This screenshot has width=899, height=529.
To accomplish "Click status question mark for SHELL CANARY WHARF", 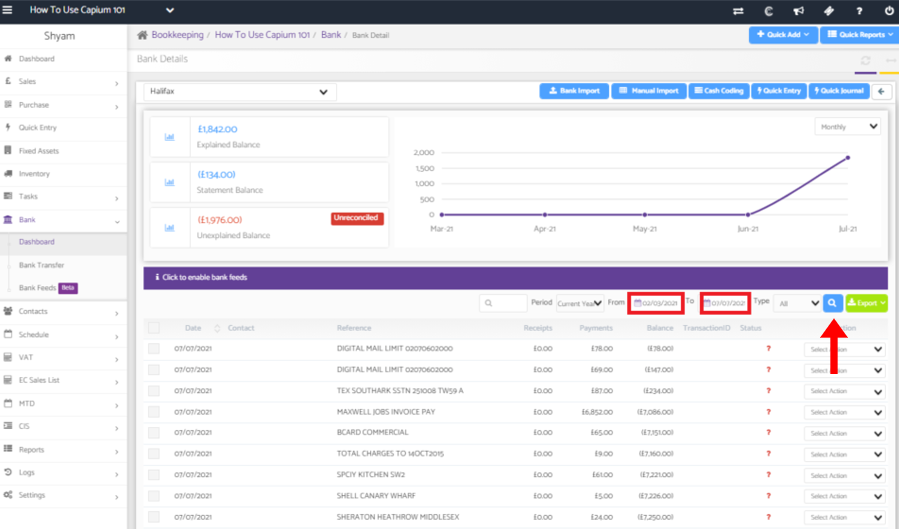I will click(768, 496).
